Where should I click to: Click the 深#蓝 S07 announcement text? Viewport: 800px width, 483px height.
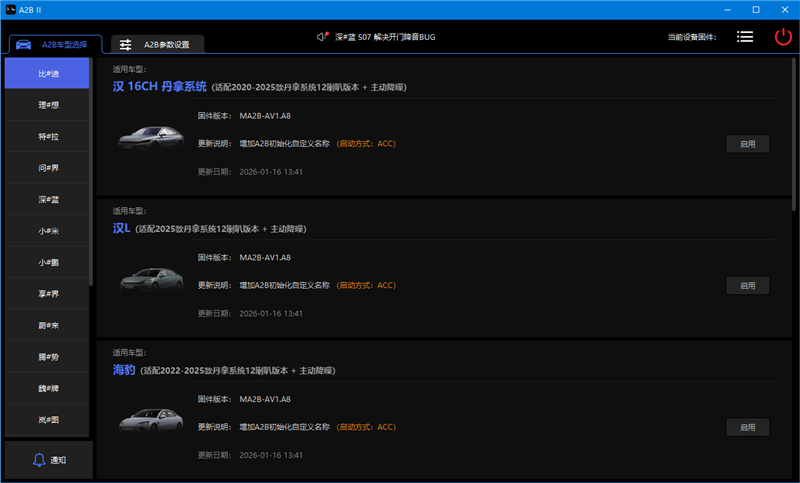[384, 37]
